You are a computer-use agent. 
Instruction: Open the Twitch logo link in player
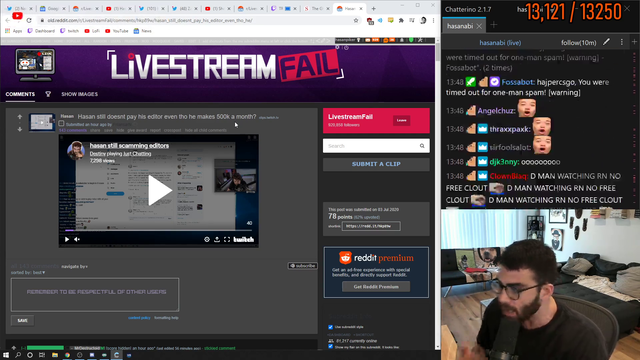pyautogui.click(x=244, y=240)
